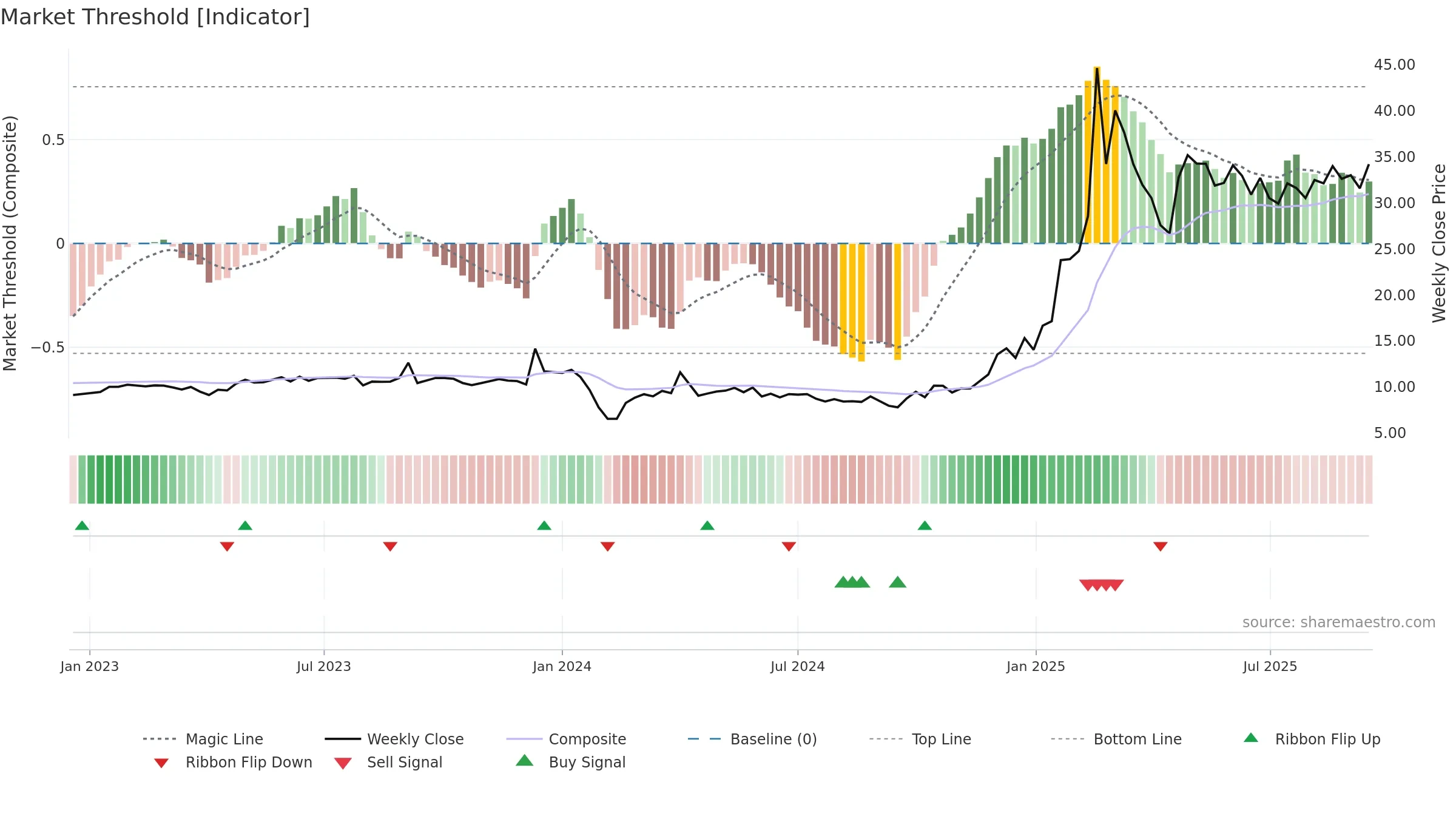Click the 'Market Threshold [Indicator]' chart title

click(155, 17)
